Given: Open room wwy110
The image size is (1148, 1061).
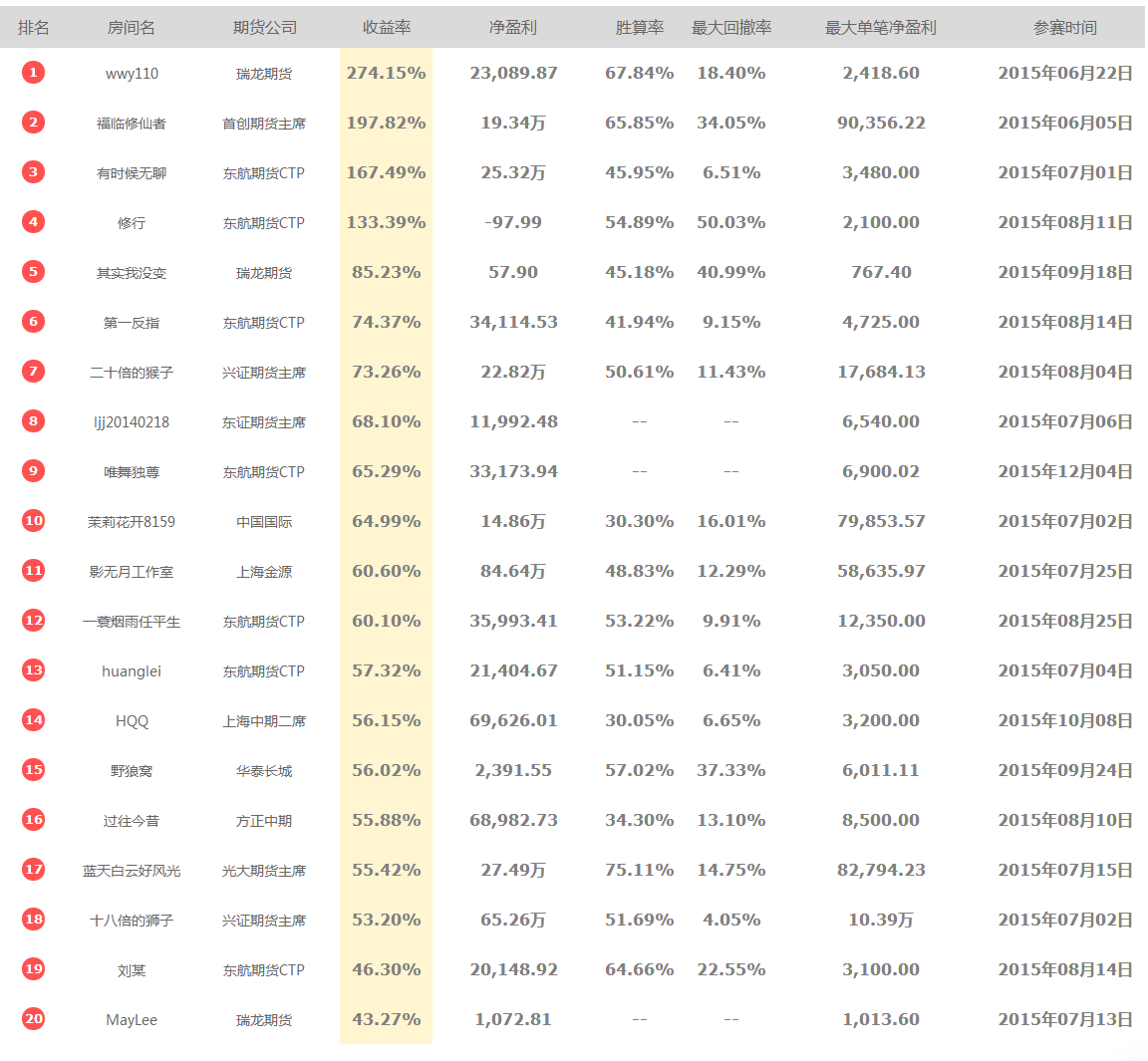Looking at the screenshot, I should (x=132, y=74).
